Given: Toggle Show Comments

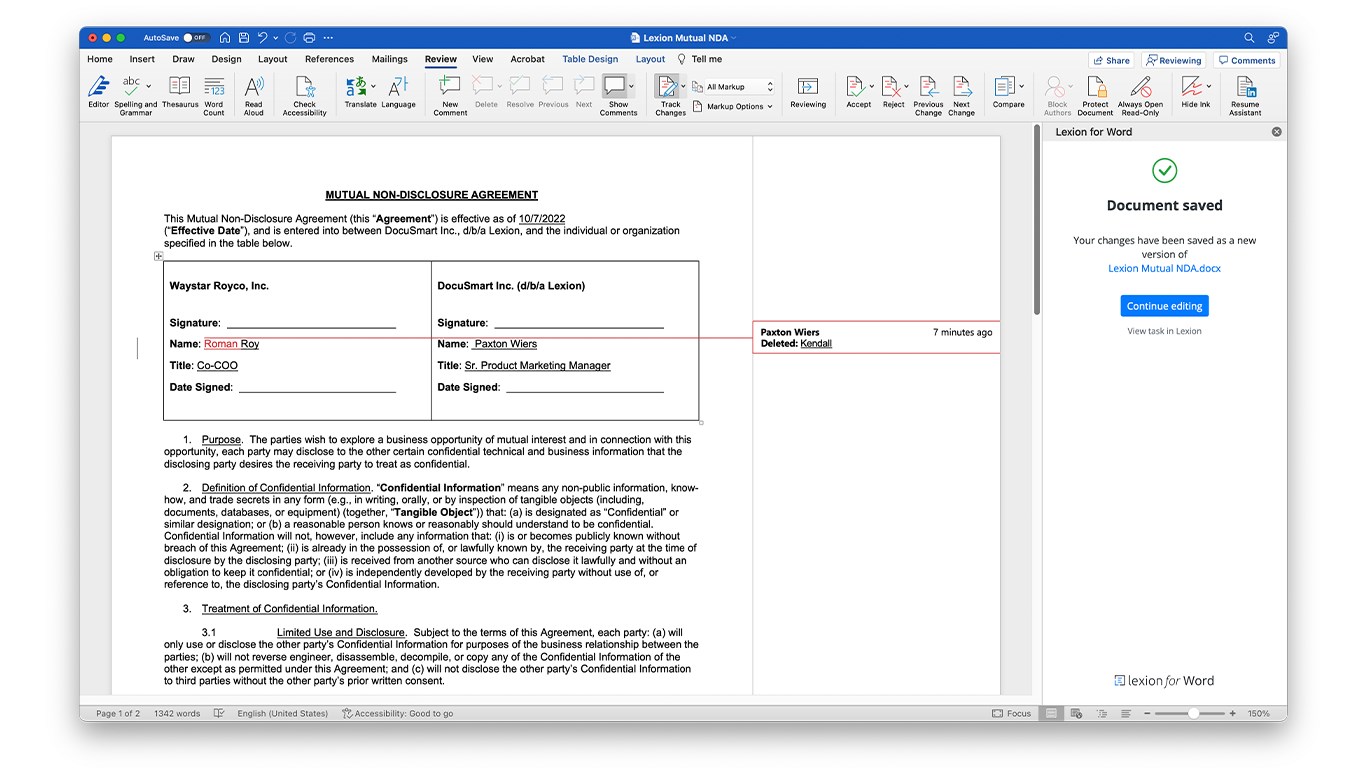Looking at the screenshot, I should 618,95.
